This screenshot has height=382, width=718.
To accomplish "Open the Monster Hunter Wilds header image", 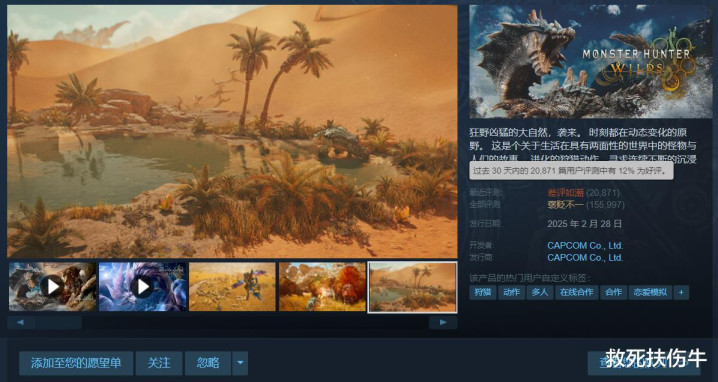I will tap(591, 61).
